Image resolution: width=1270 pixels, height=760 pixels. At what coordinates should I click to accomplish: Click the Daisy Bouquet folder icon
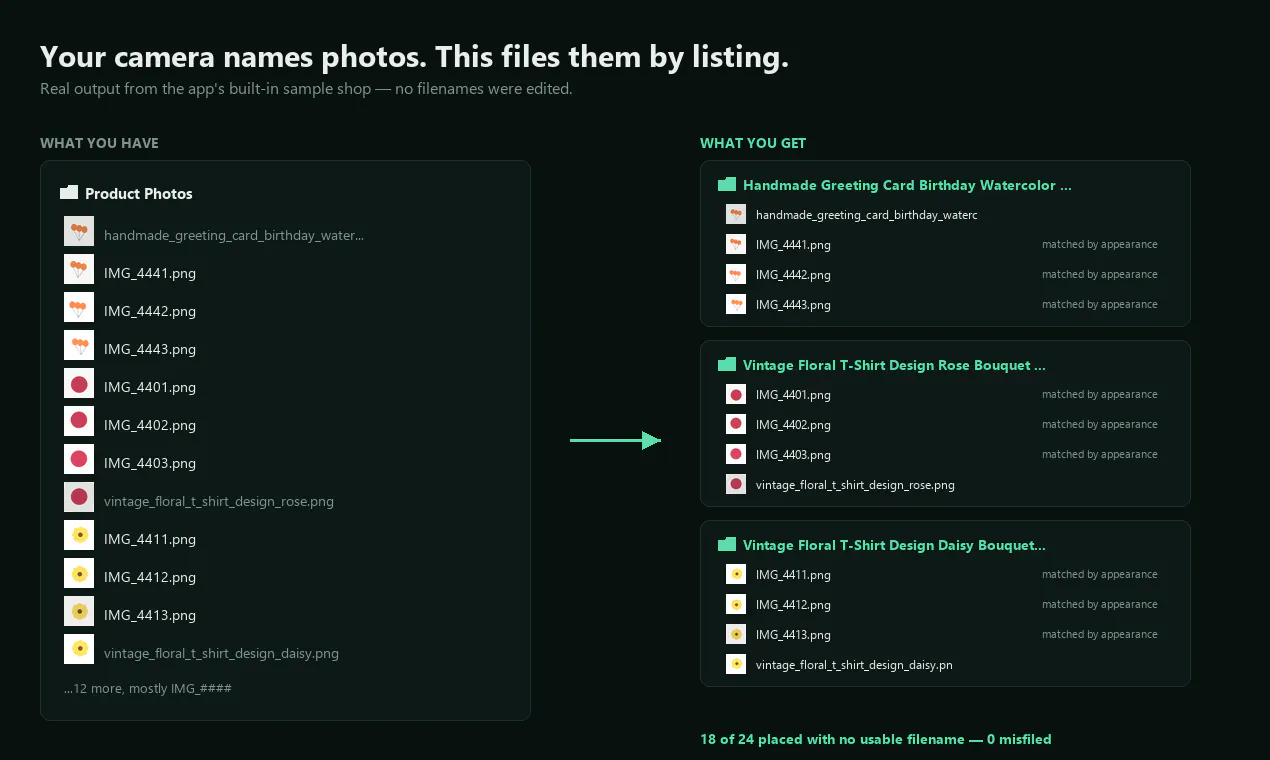click(x=727, y=545)
